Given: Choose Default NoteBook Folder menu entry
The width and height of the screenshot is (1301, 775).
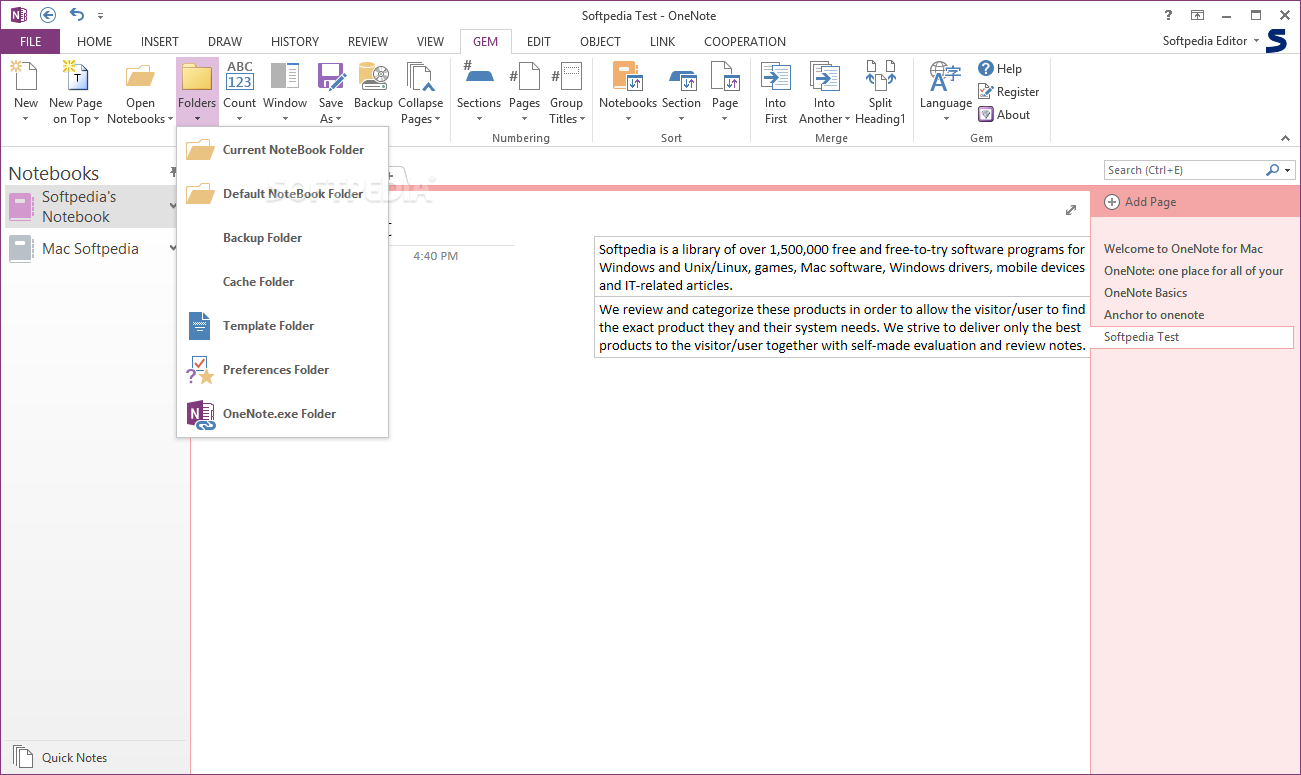Looking at the screenshot, I should coord(282,194).
